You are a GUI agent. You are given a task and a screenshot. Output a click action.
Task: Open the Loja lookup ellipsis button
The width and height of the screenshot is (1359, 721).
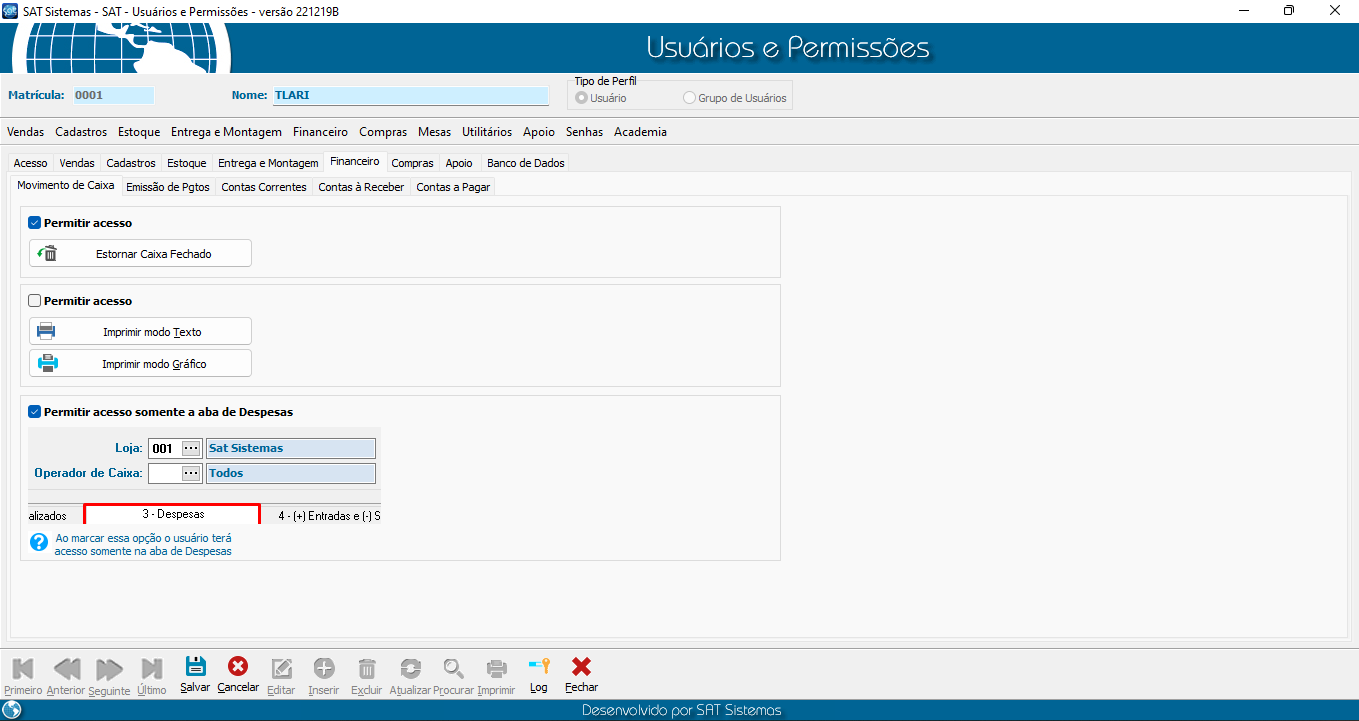pyautogui.click(x=191, y=448)
